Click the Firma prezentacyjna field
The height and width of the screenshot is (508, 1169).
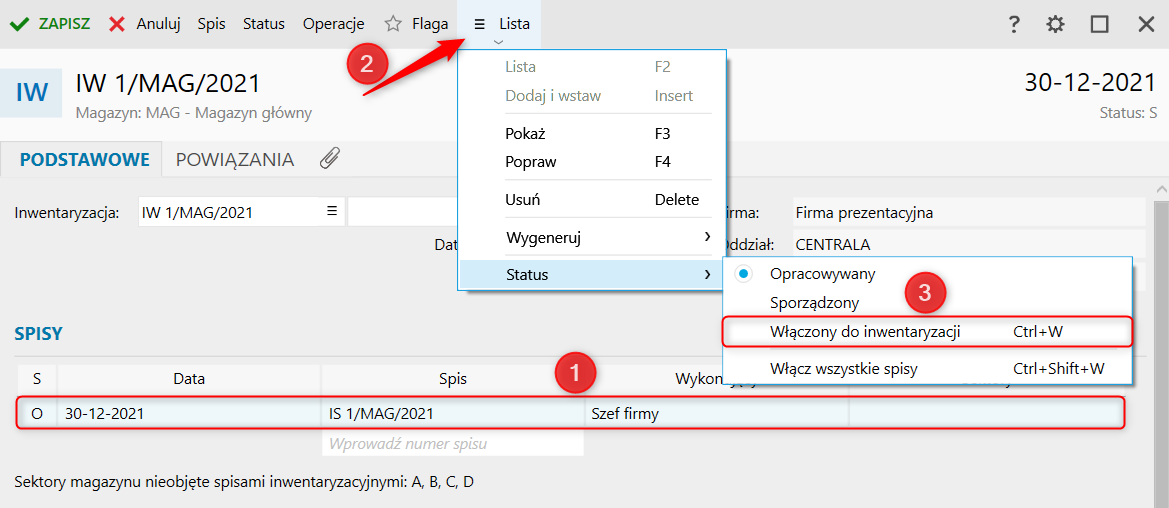click(968, 213)
